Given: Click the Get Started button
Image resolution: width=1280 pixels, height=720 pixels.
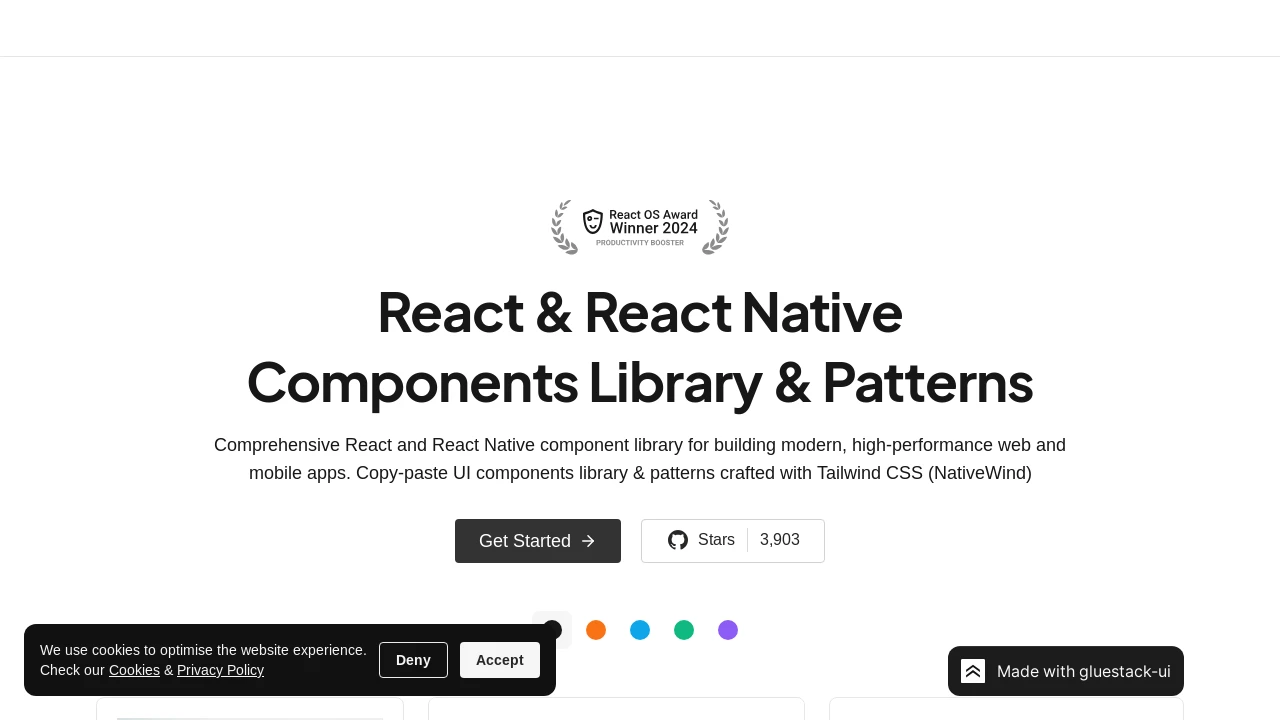Looking at the screenshot, I should 538,541.
